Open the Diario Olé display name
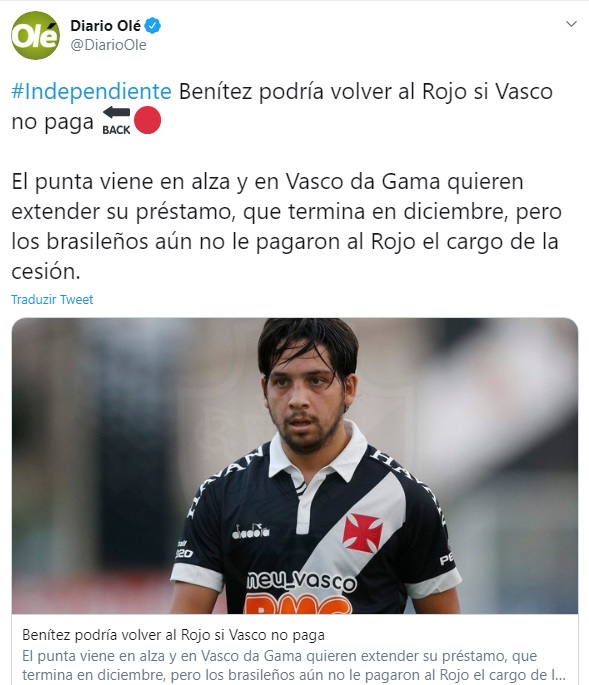Image resolution: width=589 pixels, height=685 pixels. tap(105, 26)
